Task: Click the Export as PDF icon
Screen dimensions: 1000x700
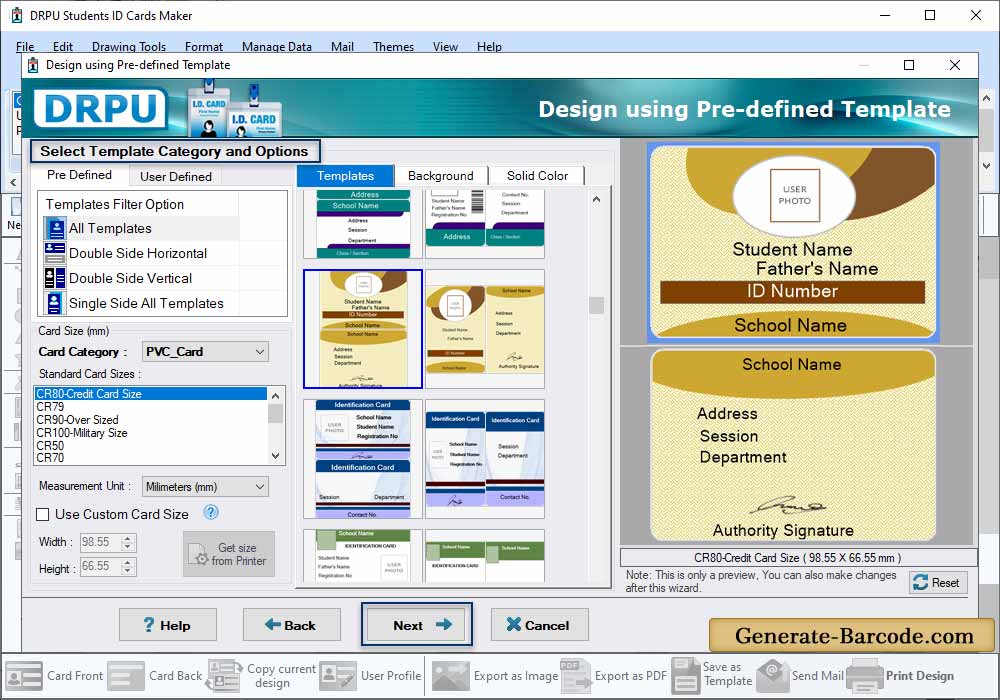Action: coord(575,676)
